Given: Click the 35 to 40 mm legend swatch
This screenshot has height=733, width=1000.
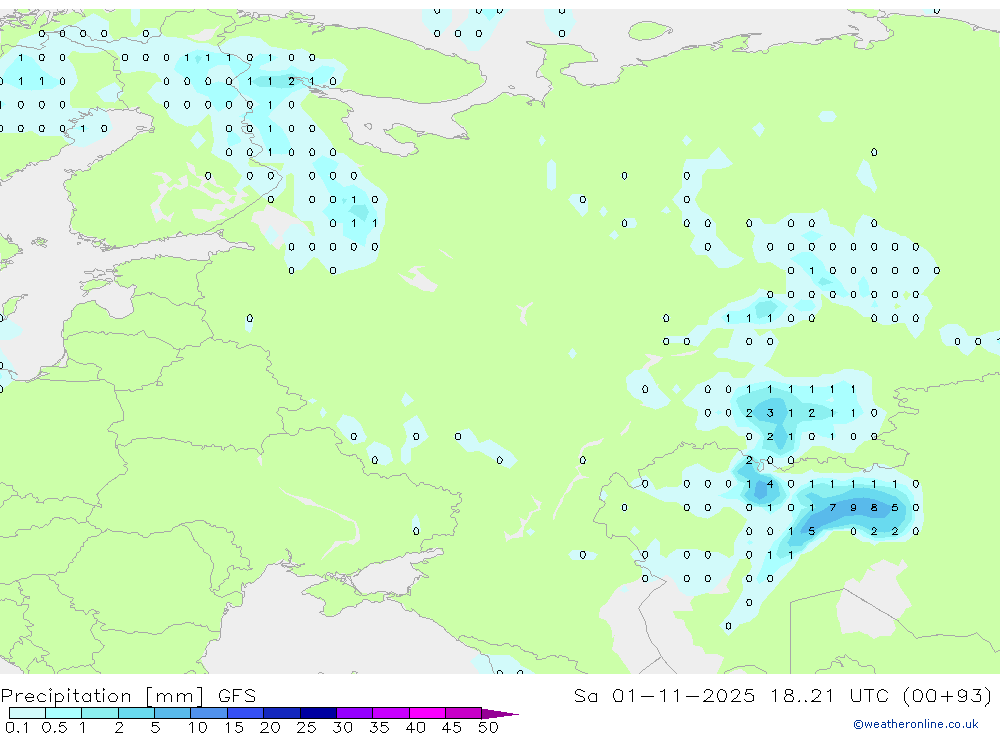Looking at the screenshot, I should tap(391, 713).
